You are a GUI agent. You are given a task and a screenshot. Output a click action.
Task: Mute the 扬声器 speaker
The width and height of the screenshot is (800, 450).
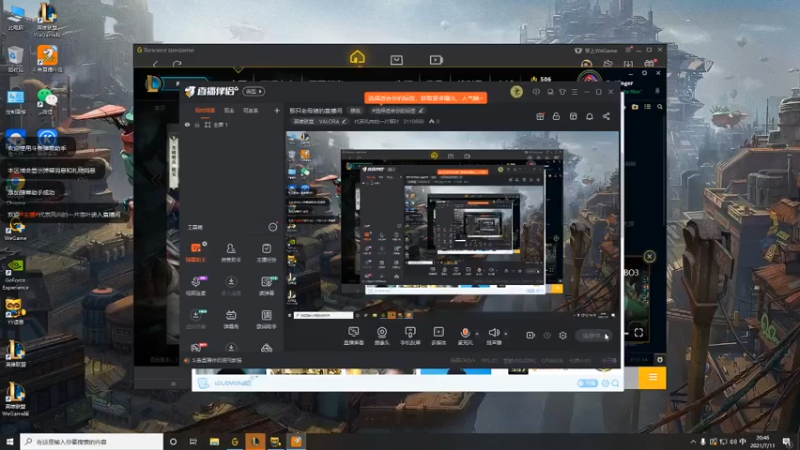pos(493,336)
